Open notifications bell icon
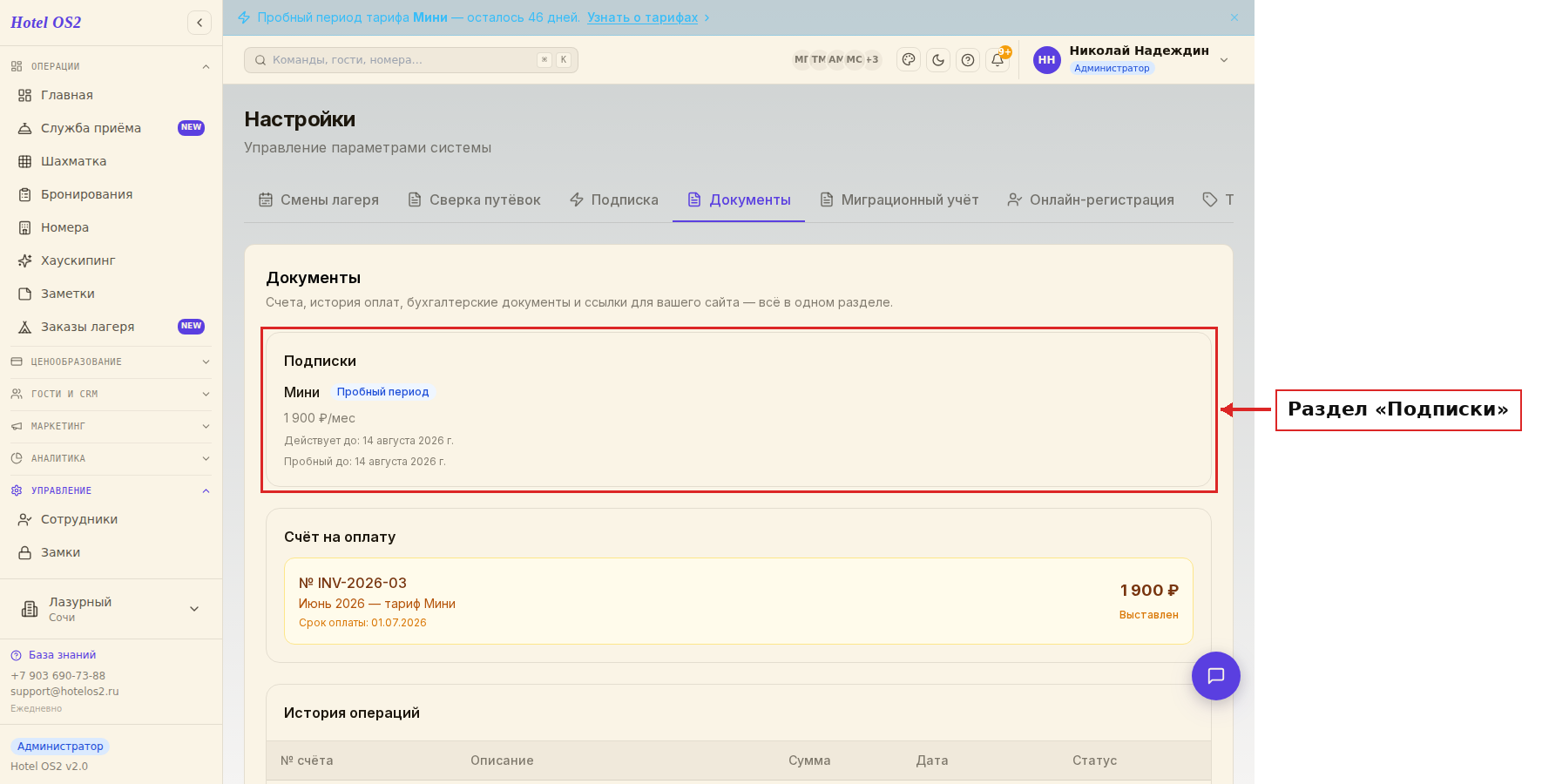 (x=998, y=60)
